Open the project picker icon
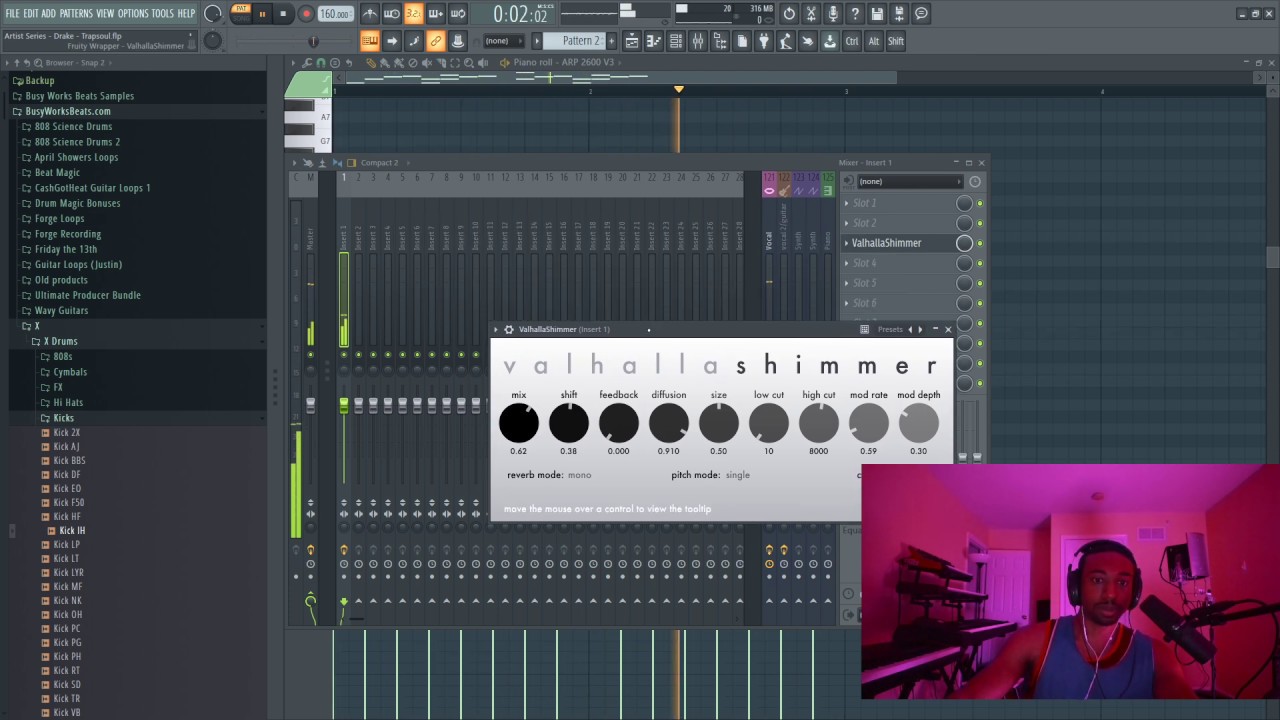 [x=742, y=41]
